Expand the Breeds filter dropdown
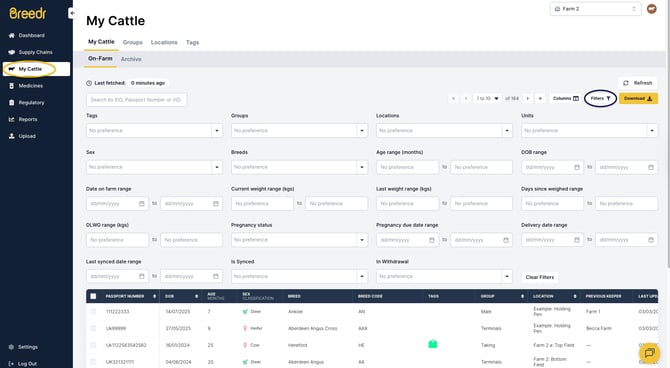This screenshot has height=368, width=670. click(362, 167)
